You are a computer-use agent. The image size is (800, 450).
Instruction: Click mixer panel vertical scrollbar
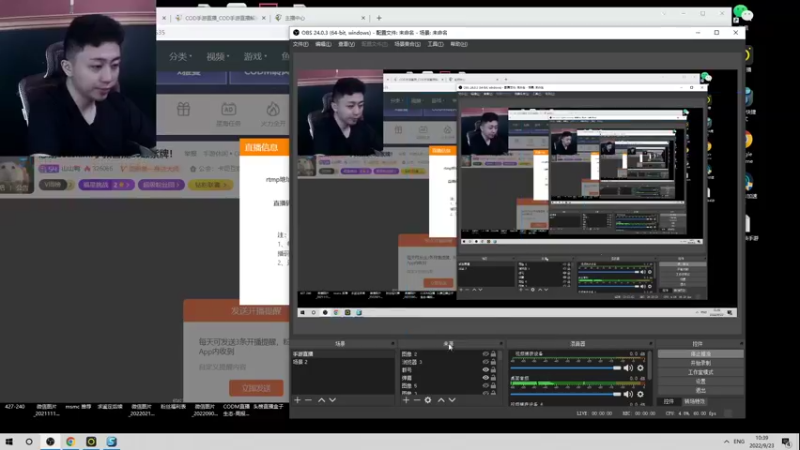tap(649, 366)
